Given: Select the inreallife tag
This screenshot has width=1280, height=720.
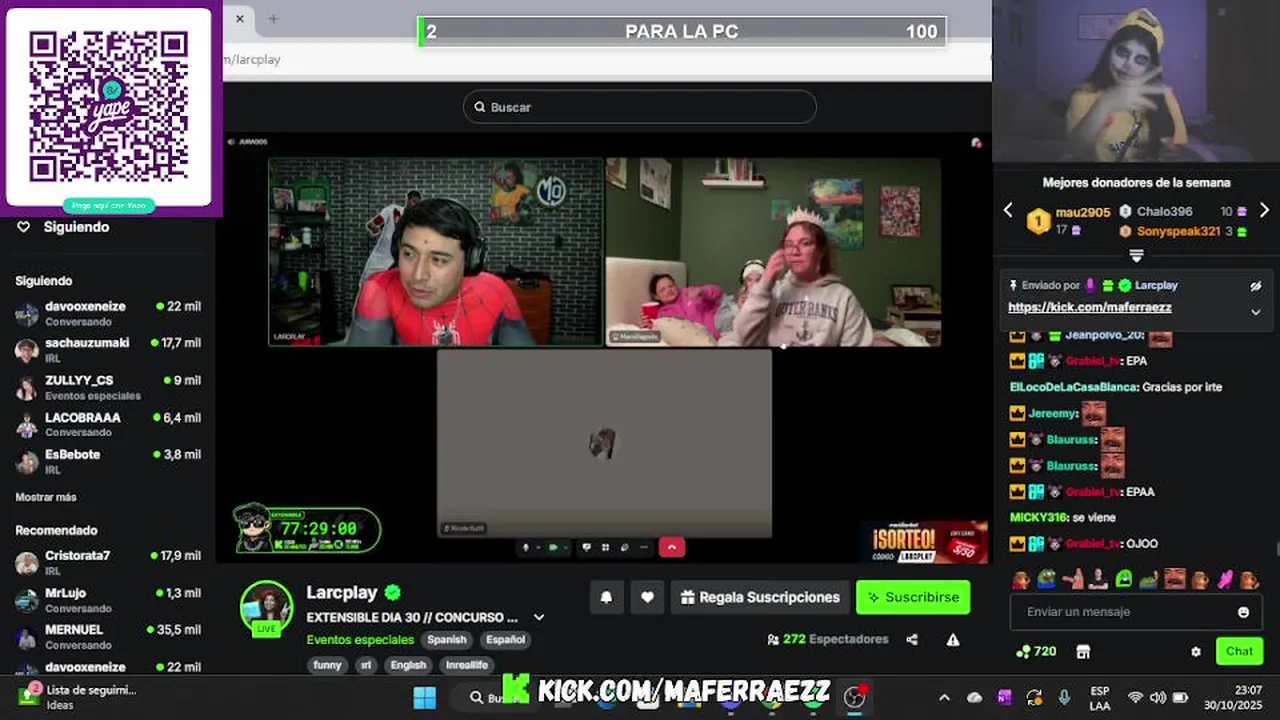Looking at the screenshot, I should 466,665.
